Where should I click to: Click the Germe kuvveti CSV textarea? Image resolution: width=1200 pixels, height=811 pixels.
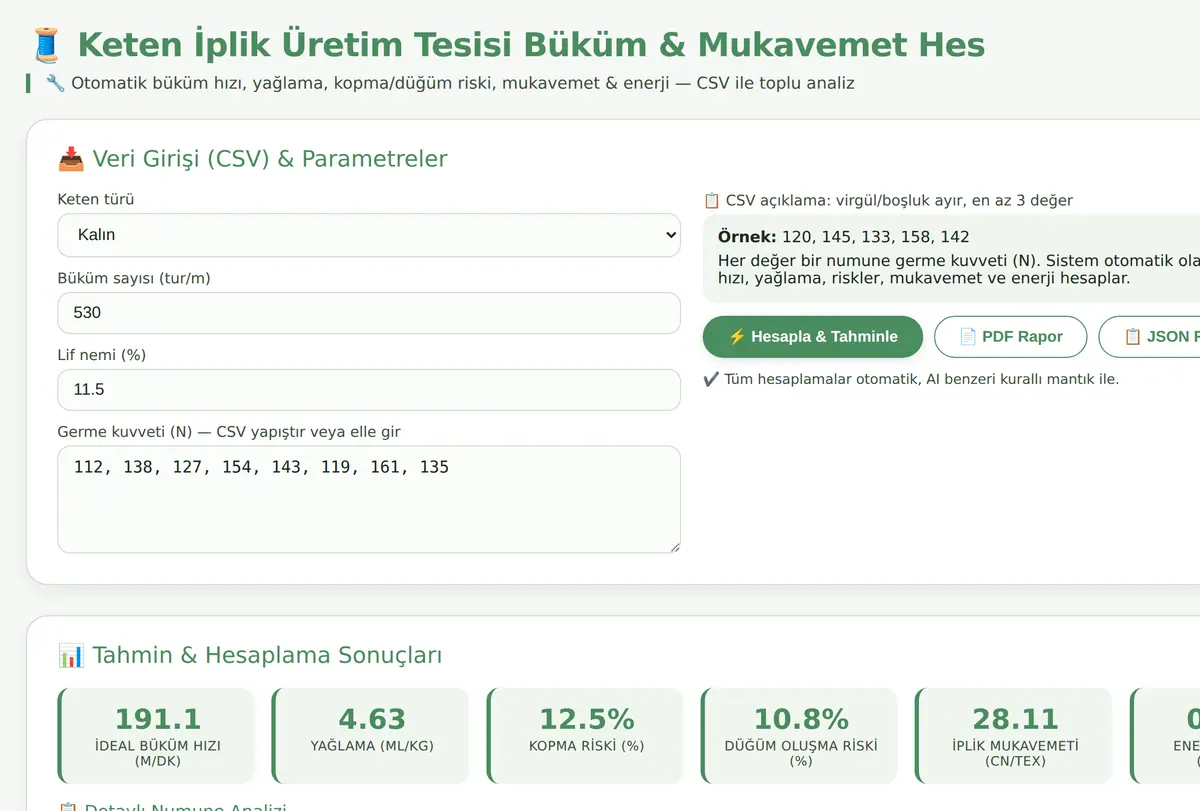tap(369, 500)
